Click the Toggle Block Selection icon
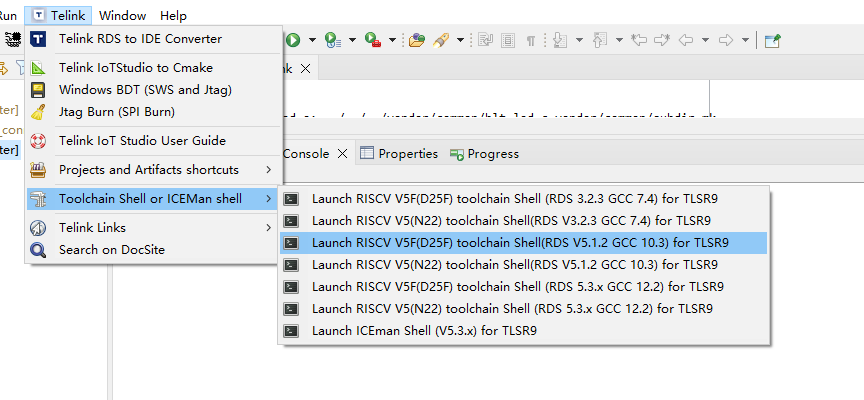Image resolution: width=864 pixels, height=400 pixels. (508, 40)
